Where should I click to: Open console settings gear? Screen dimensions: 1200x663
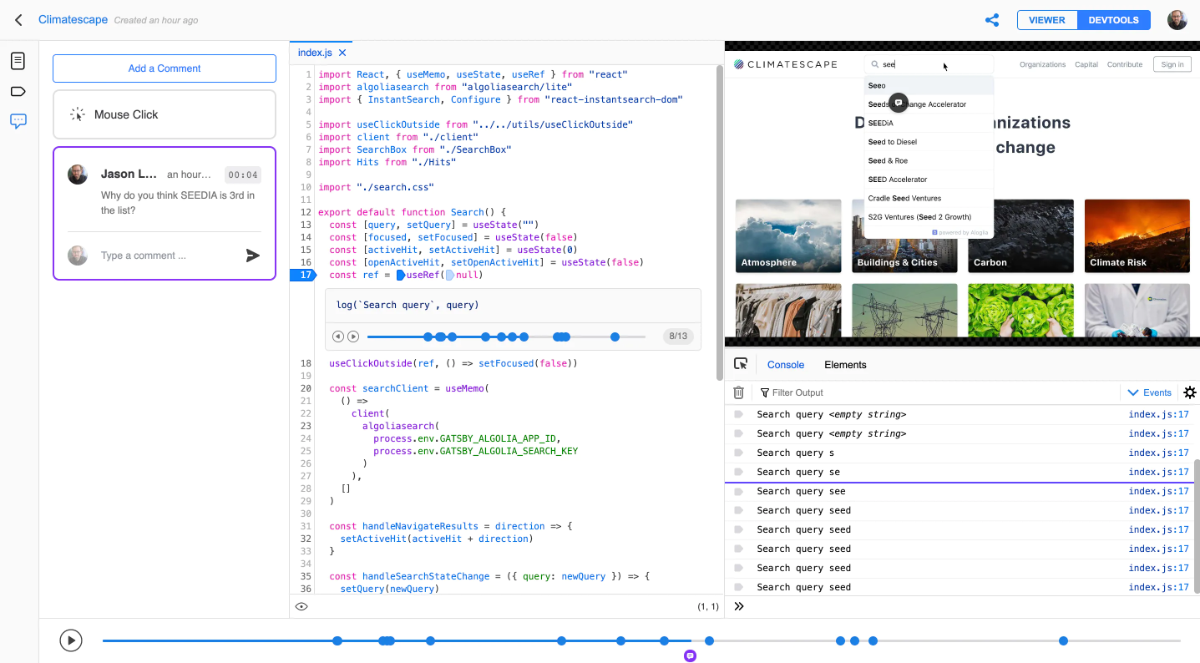click(1190, 393)
